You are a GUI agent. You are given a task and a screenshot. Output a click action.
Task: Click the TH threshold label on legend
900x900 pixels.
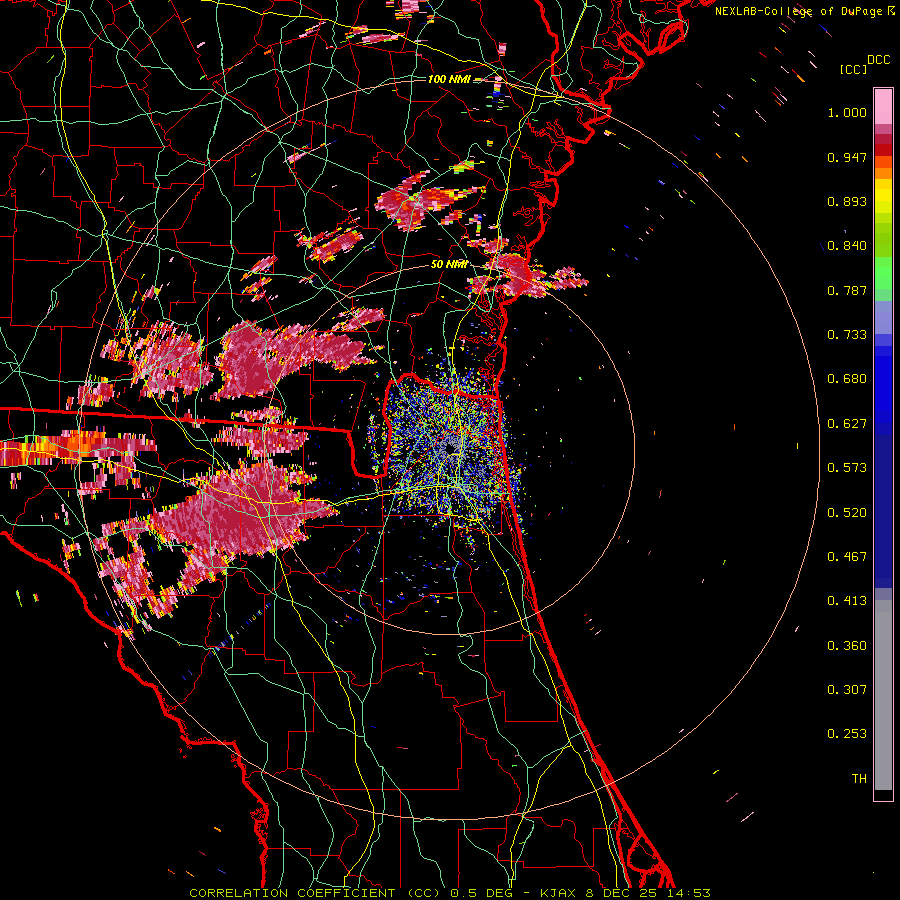click(859, 779)
